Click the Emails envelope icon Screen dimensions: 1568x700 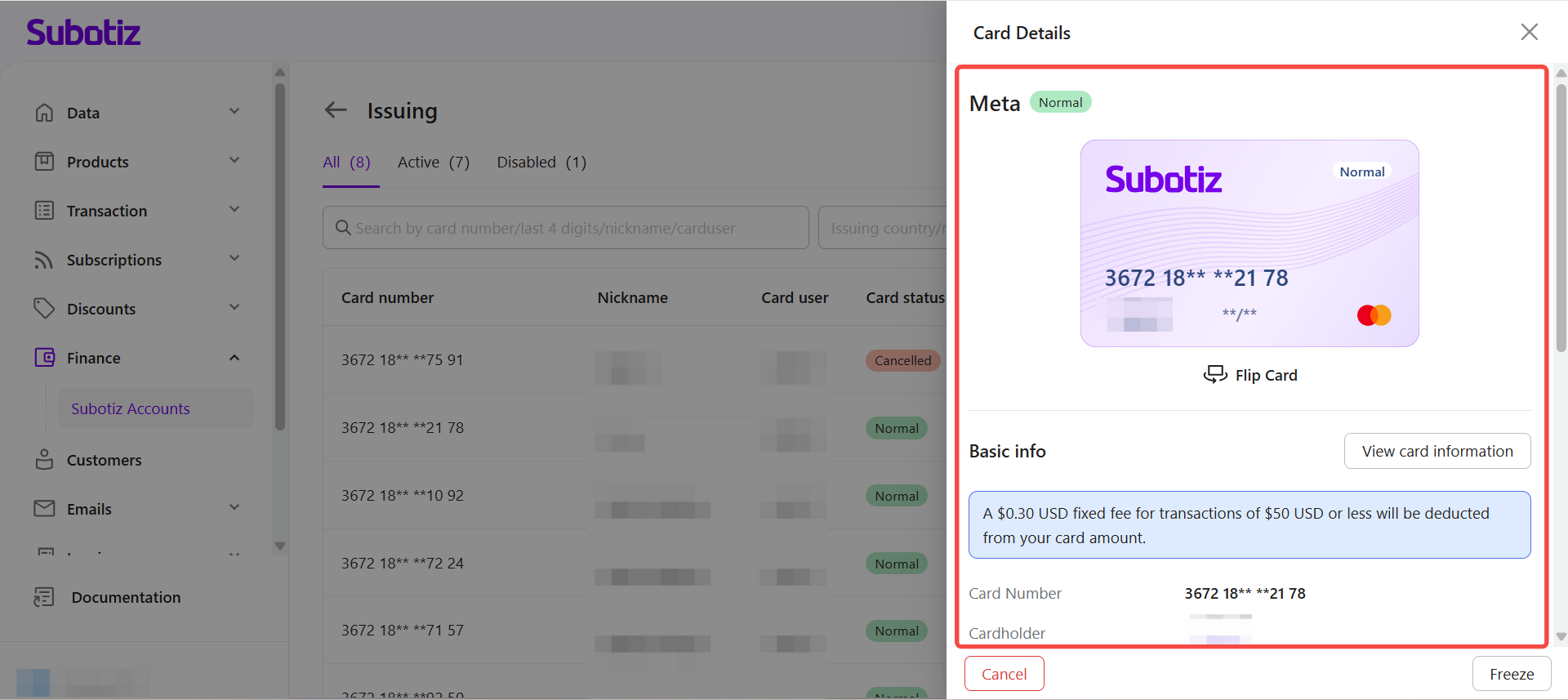(44, 509)
